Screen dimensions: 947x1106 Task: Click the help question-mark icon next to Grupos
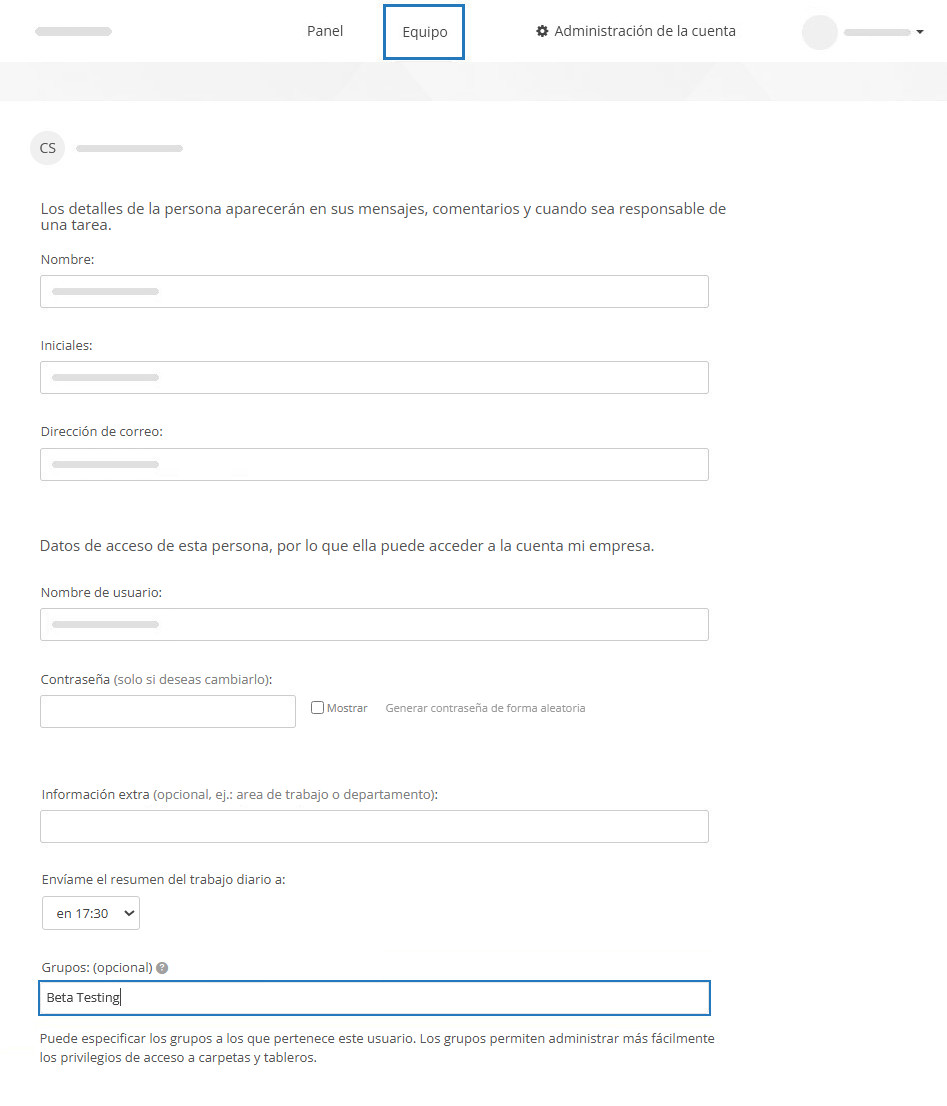[x=162, y=967]
